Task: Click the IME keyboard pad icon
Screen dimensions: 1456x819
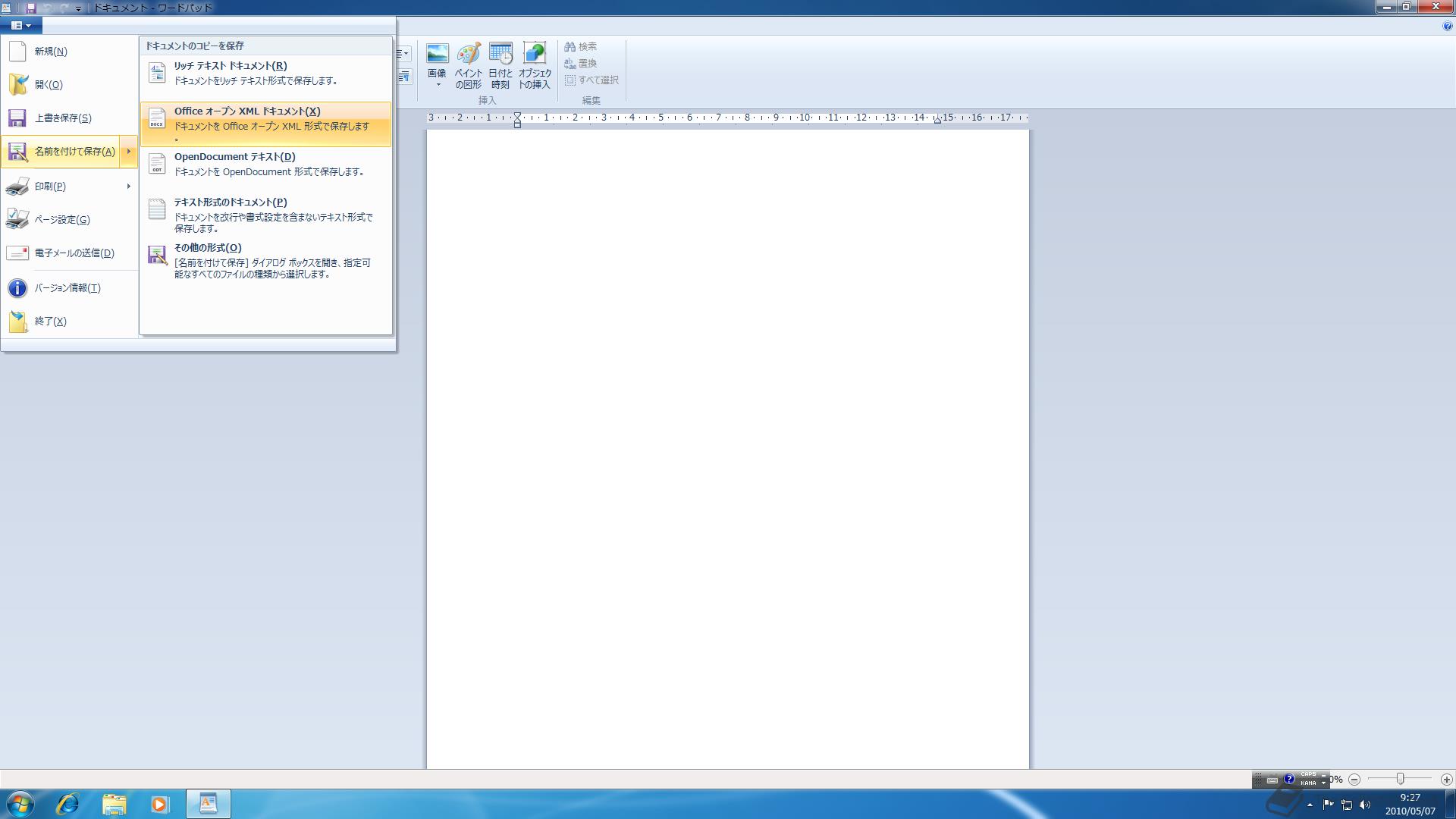Action: coord(1272,780)
